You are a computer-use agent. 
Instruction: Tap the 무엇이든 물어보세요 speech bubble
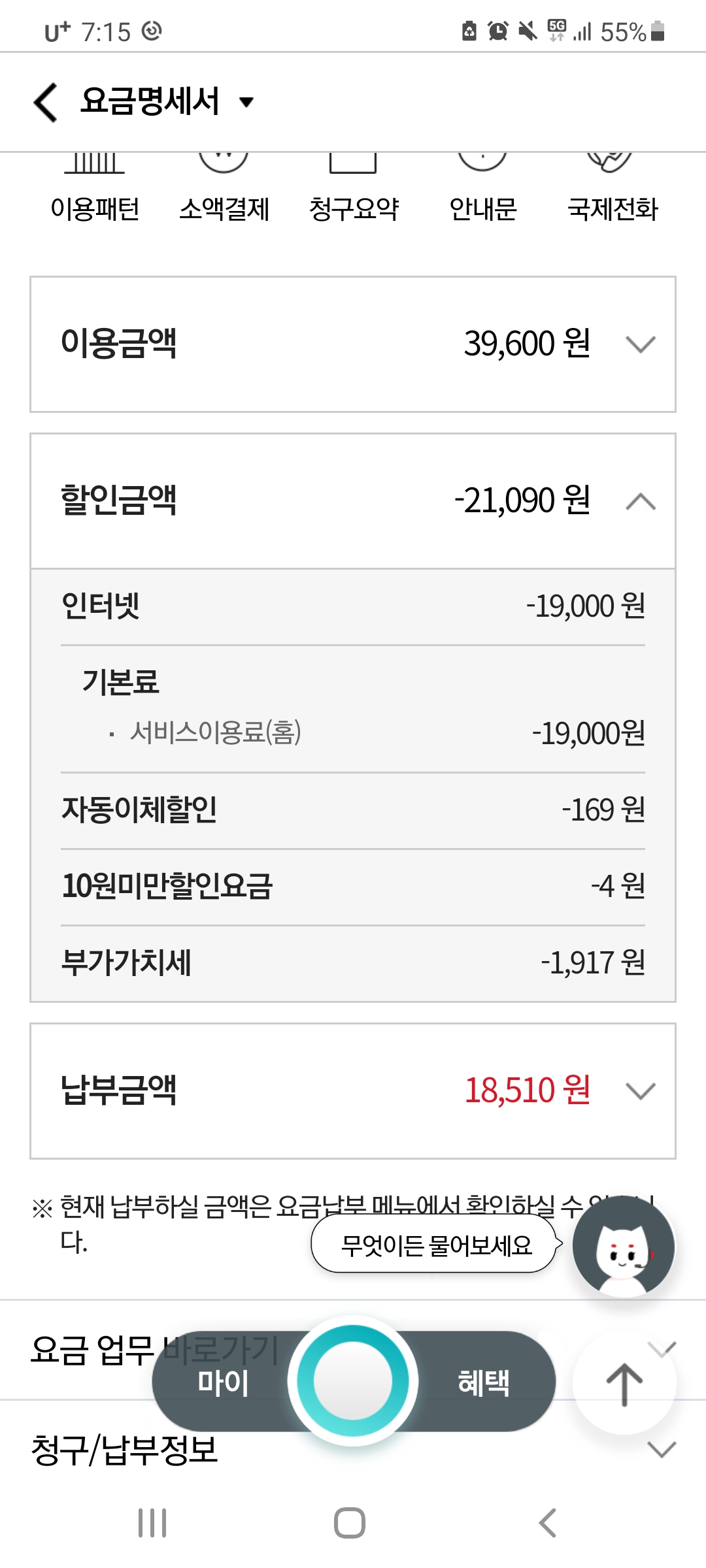tap(436, 1245)
